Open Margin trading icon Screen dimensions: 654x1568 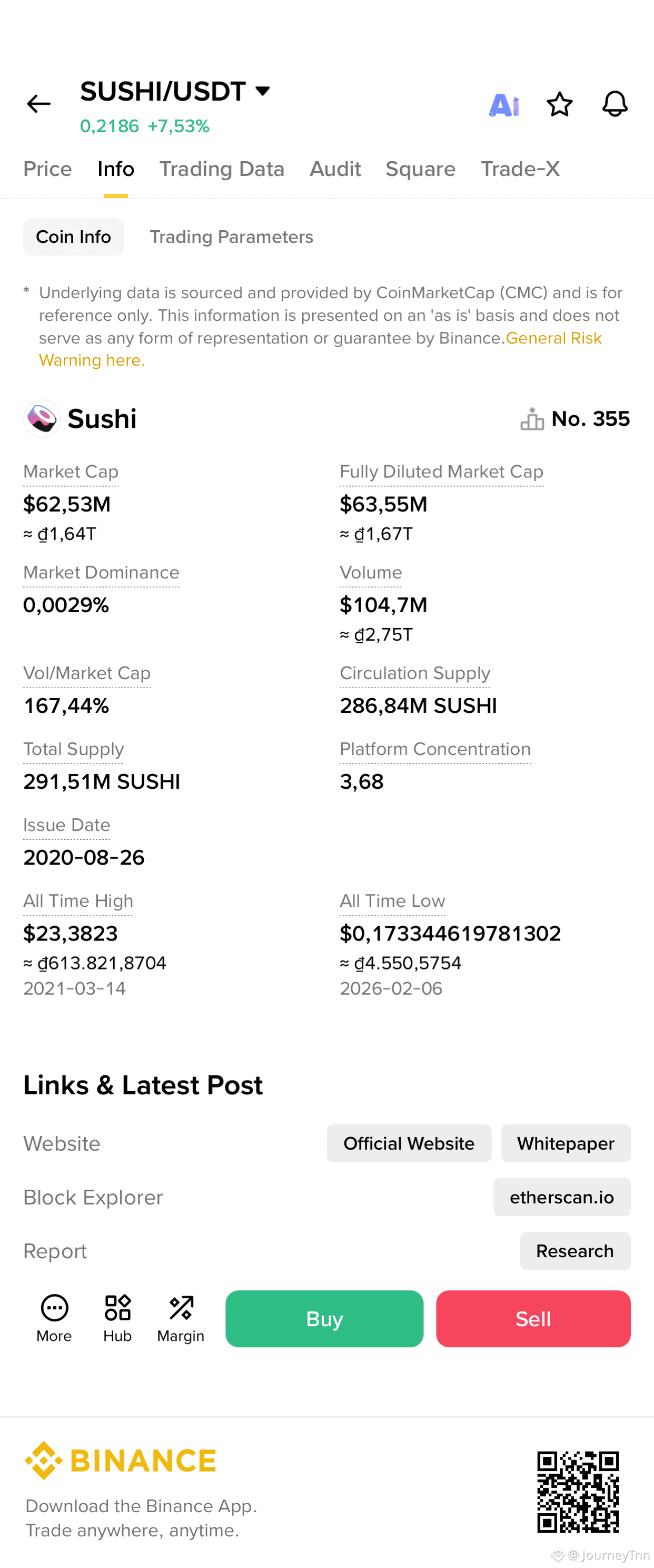[x=181, y=1318]
